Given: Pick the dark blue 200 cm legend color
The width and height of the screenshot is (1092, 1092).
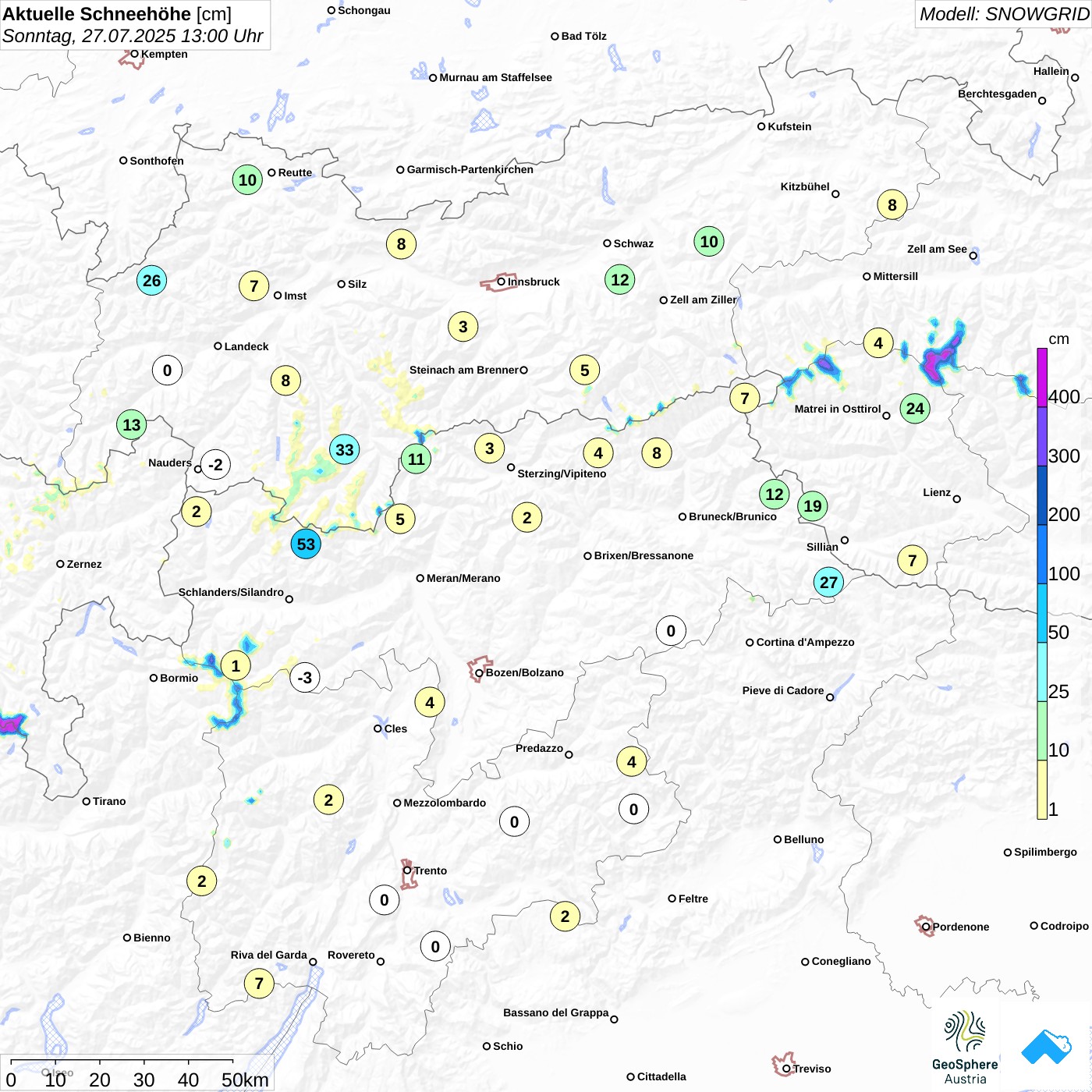Looking at the screenshot, I should 1042,495.
